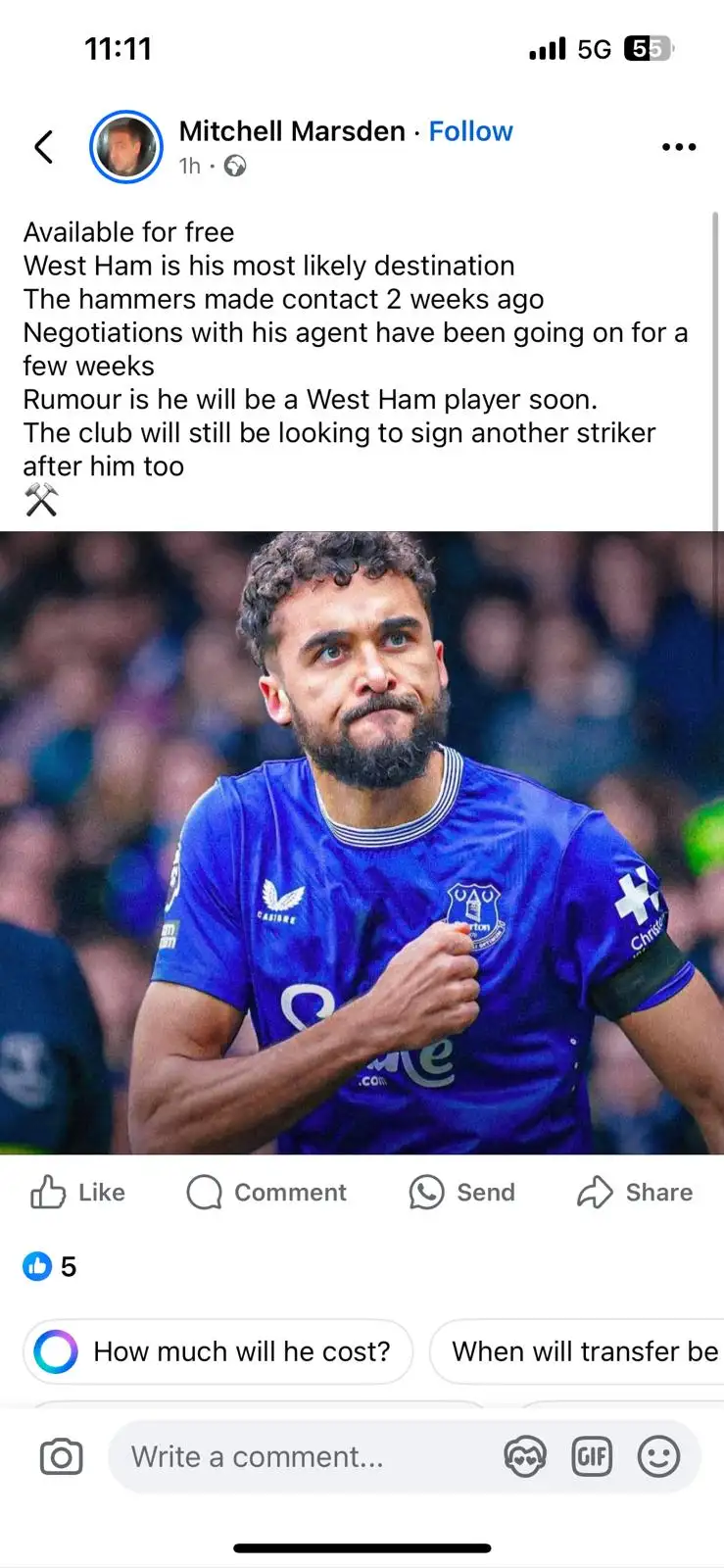Send post via WhatsApp icon
Viewport: 724px width, 1568px height.
(426, 1193)
